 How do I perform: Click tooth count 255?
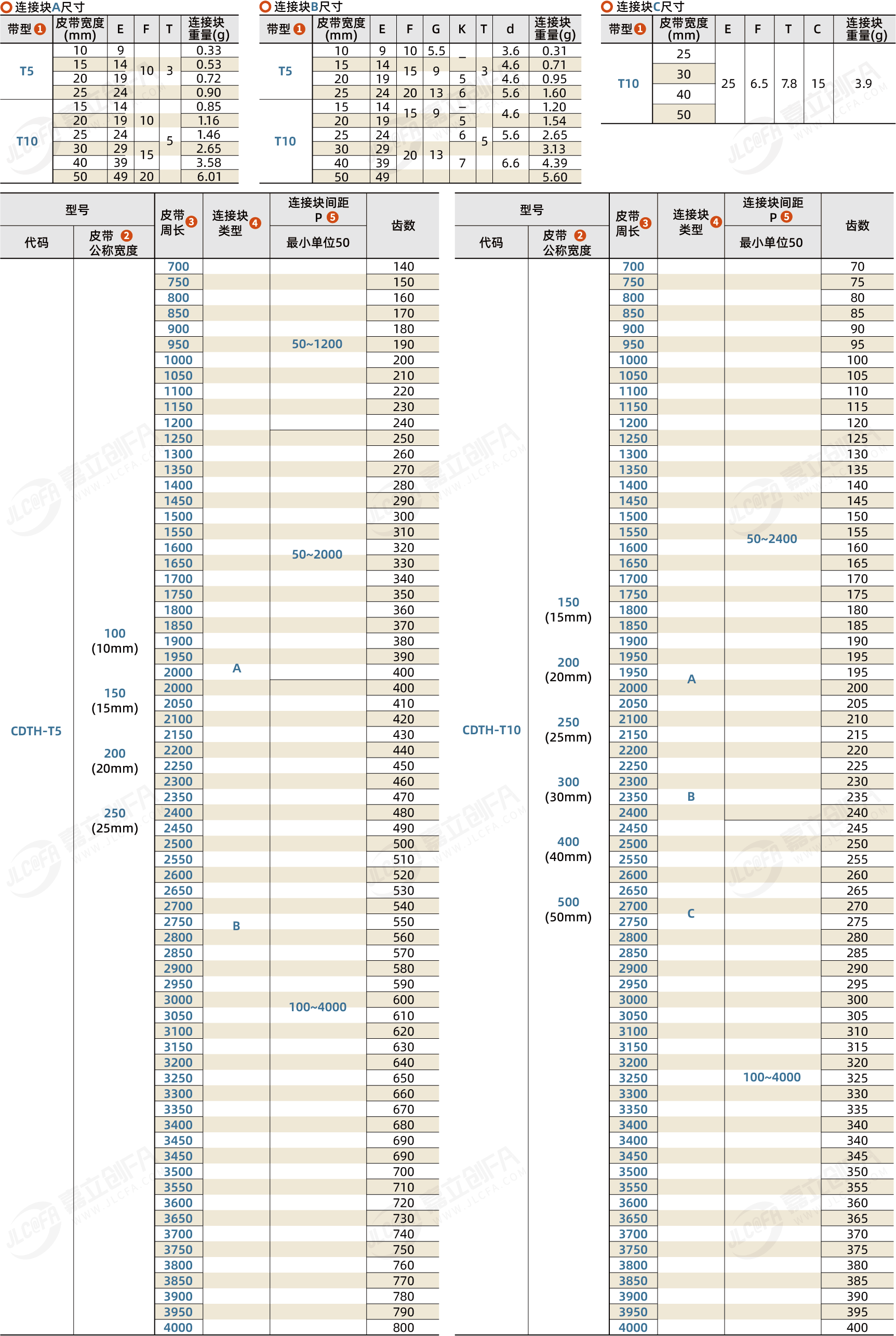pos(857,859)
